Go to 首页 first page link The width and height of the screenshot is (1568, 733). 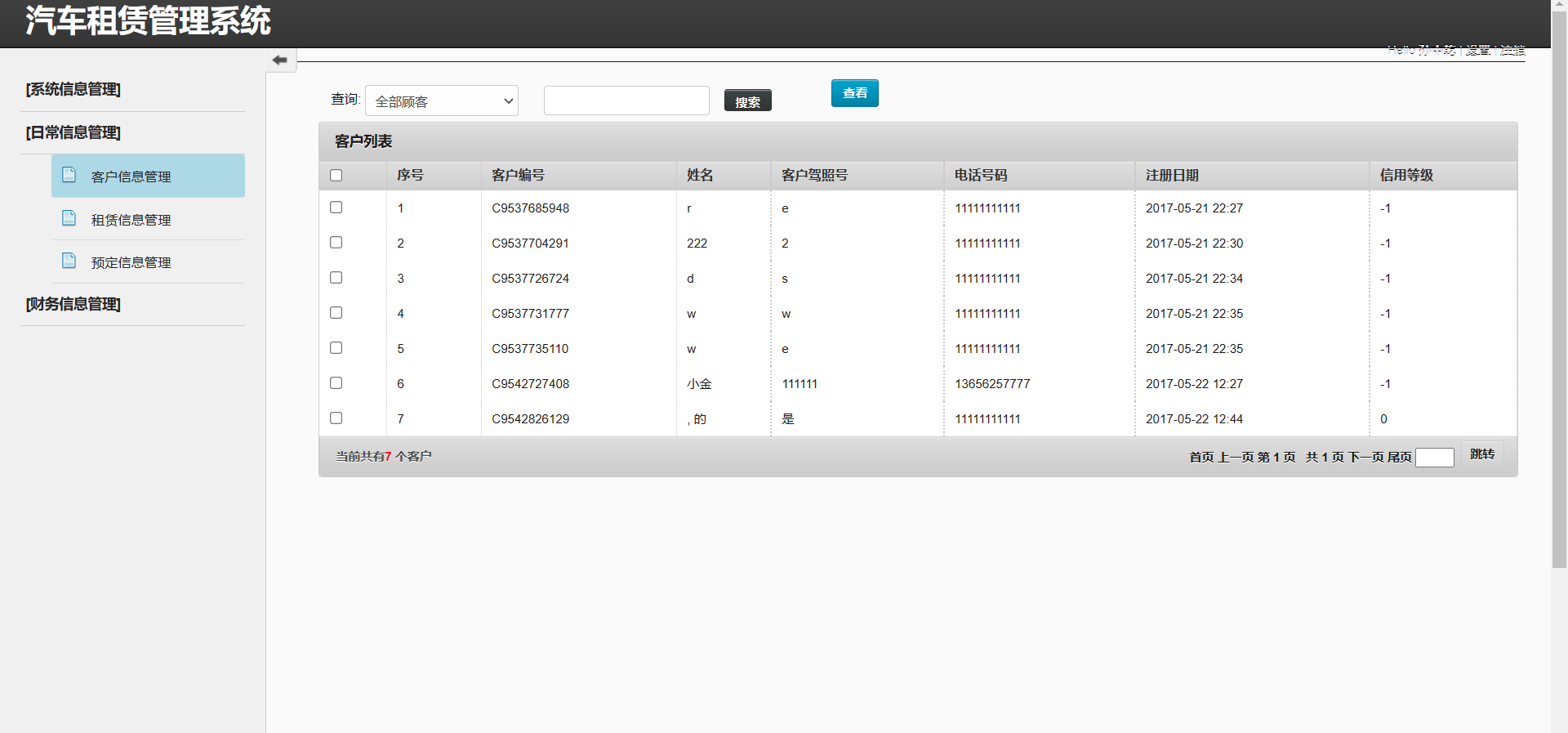click(x=1201, y=457)
